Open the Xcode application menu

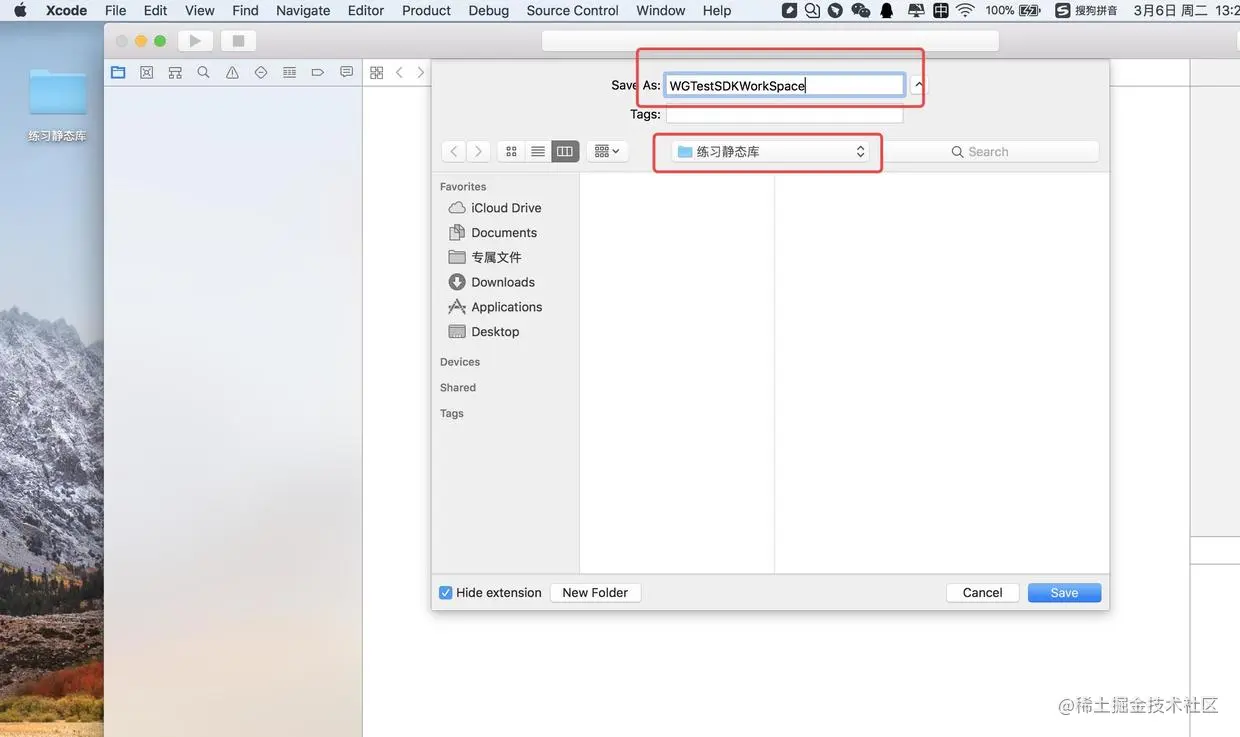click(67, 10)
